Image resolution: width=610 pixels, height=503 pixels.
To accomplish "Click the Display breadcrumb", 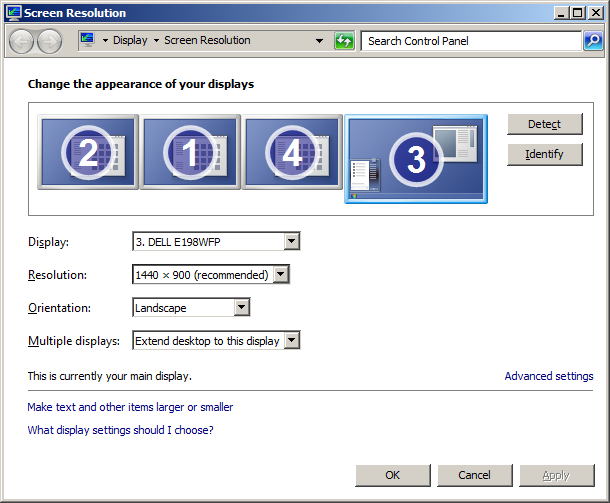I will [130, 40].
